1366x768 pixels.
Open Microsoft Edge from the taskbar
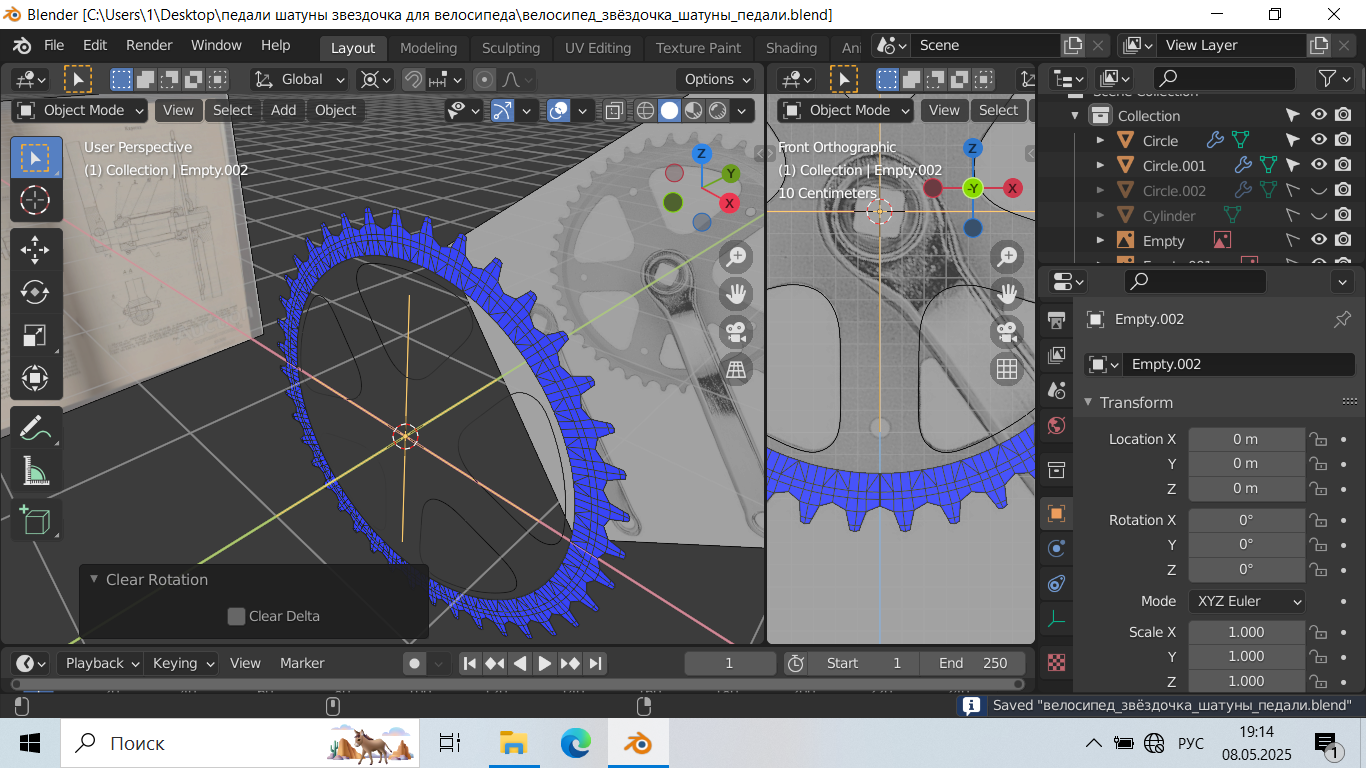pyautogui.click(x=575, y=743)
